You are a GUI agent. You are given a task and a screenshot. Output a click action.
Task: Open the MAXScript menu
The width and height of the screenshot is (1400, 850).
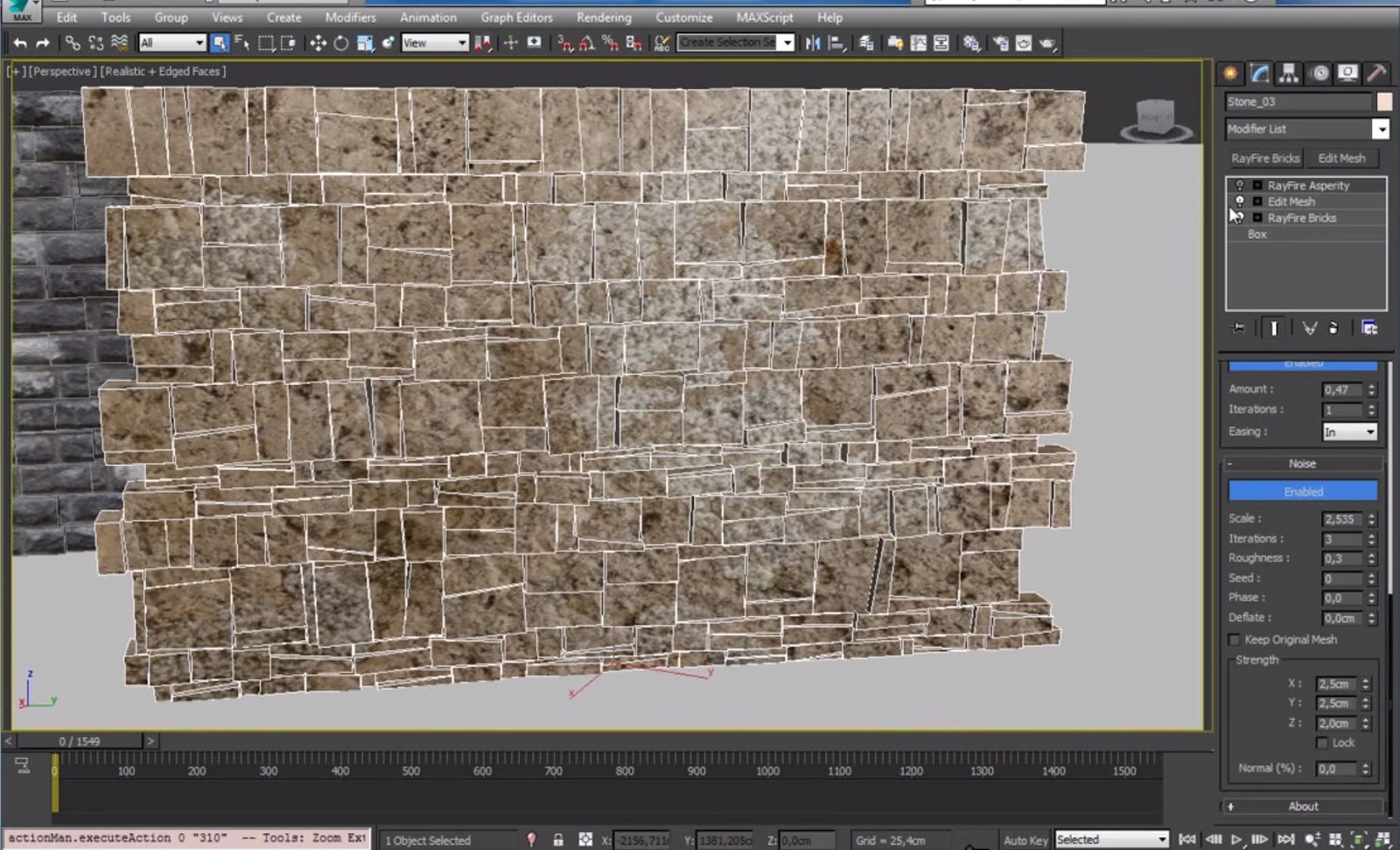click(765, 17)
